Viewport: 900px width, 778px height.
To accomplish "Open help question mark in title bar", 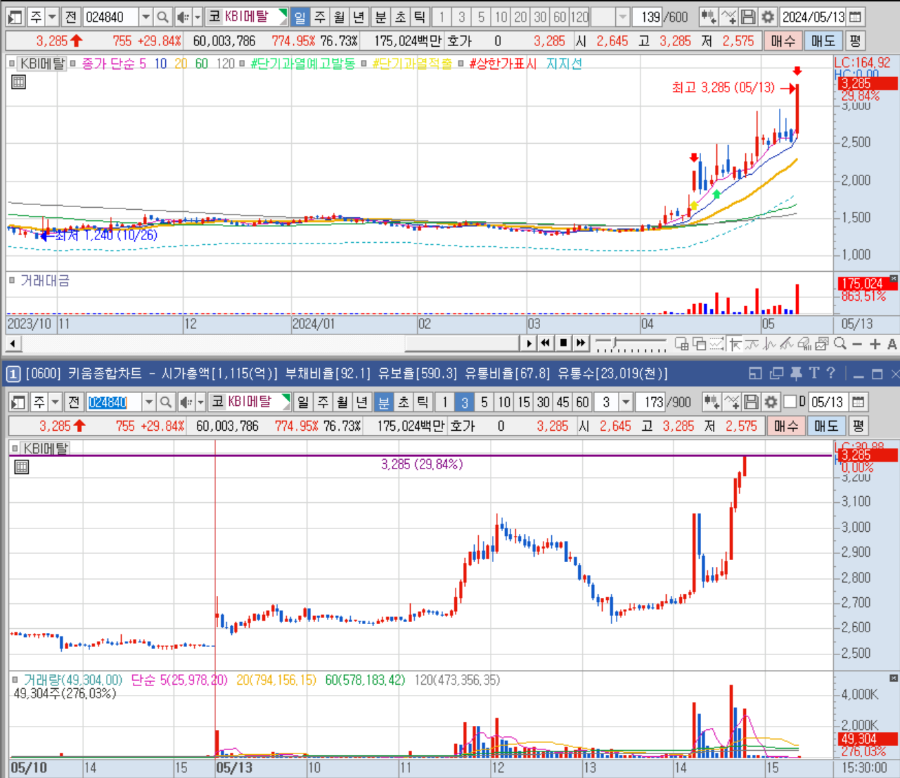I will pyautogui.click(x=831, y=374).
